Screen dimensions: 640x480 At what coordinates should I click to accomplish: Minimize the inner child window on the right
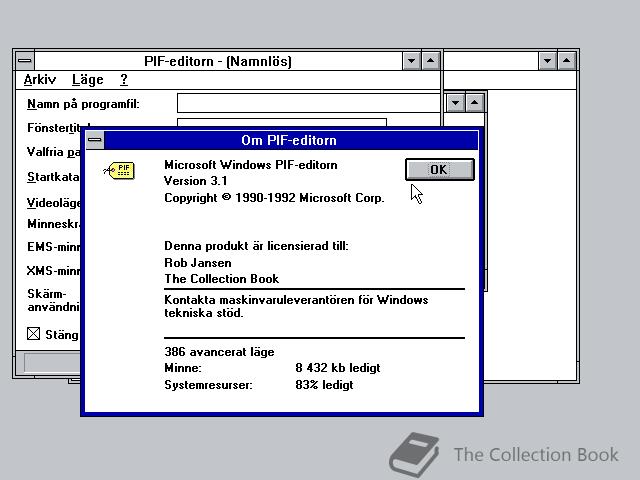pos(456,102)
